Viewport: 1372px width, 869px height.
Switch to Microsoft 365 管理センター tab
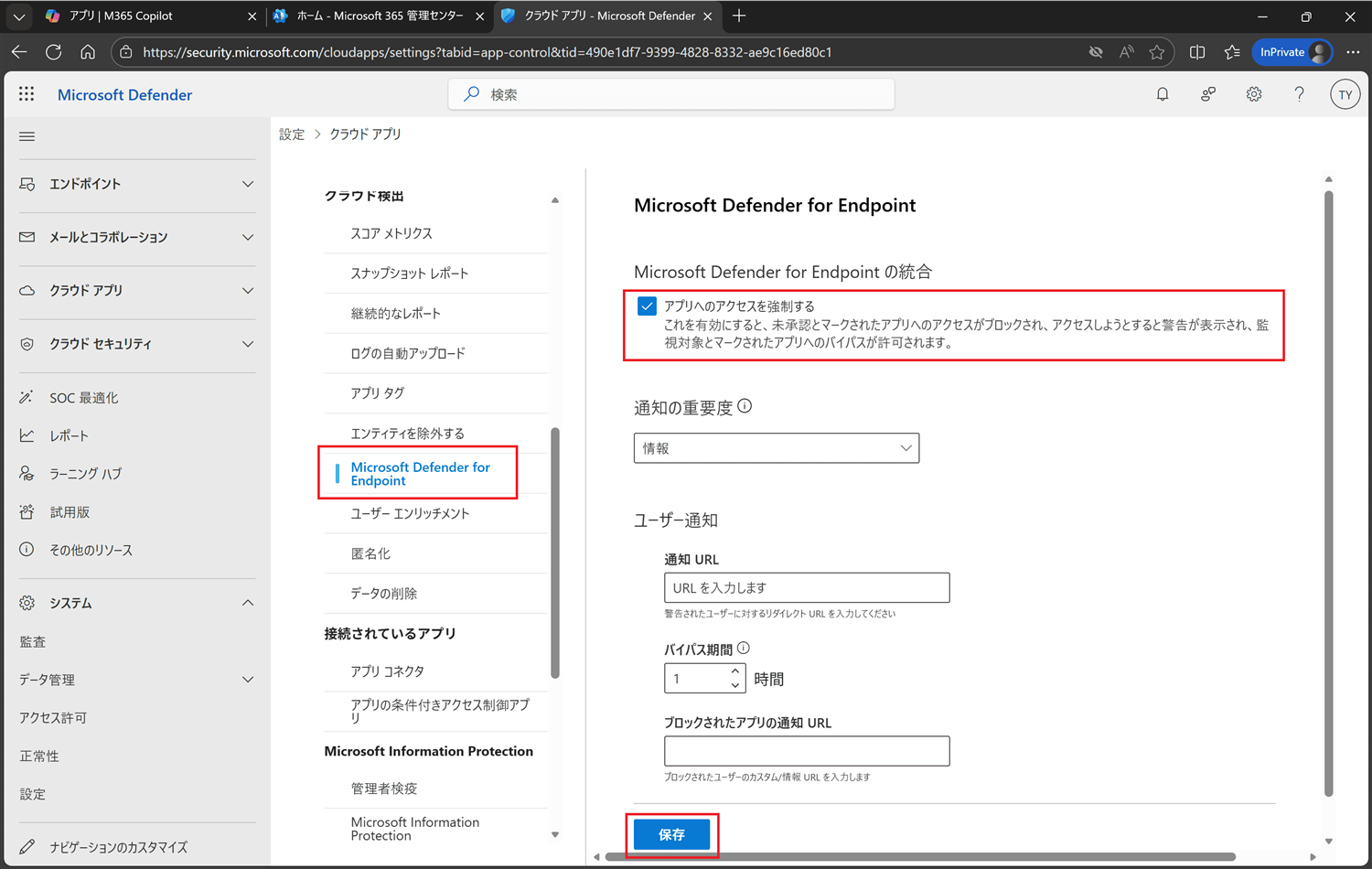click(380, 16)
